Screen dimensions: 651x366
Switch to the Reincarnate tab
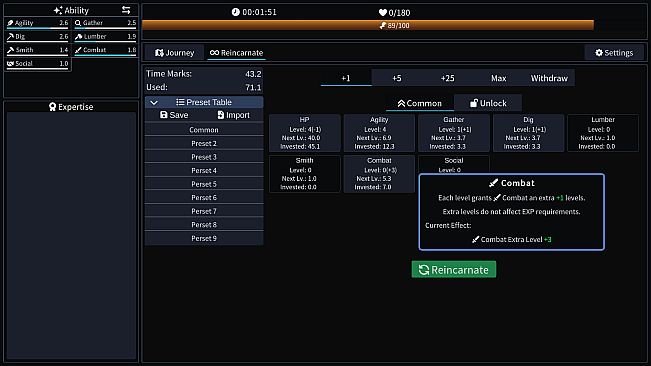click(x=236, y=53)
